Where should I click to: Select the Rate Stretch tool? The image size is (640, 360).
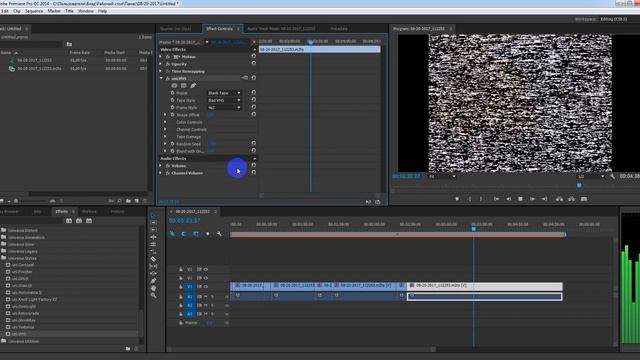[x=153, y=251]
